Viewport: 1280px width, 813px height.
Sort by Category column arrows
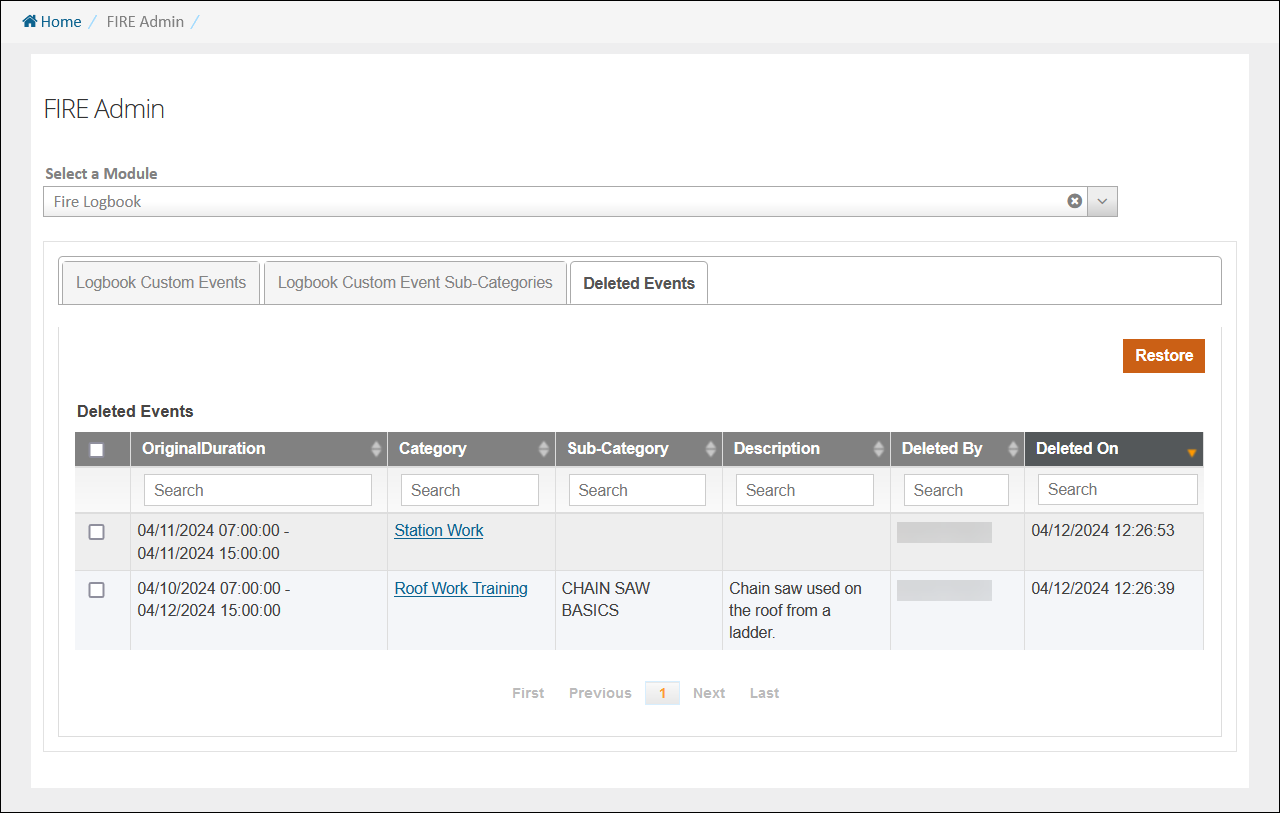pos(544,449)
